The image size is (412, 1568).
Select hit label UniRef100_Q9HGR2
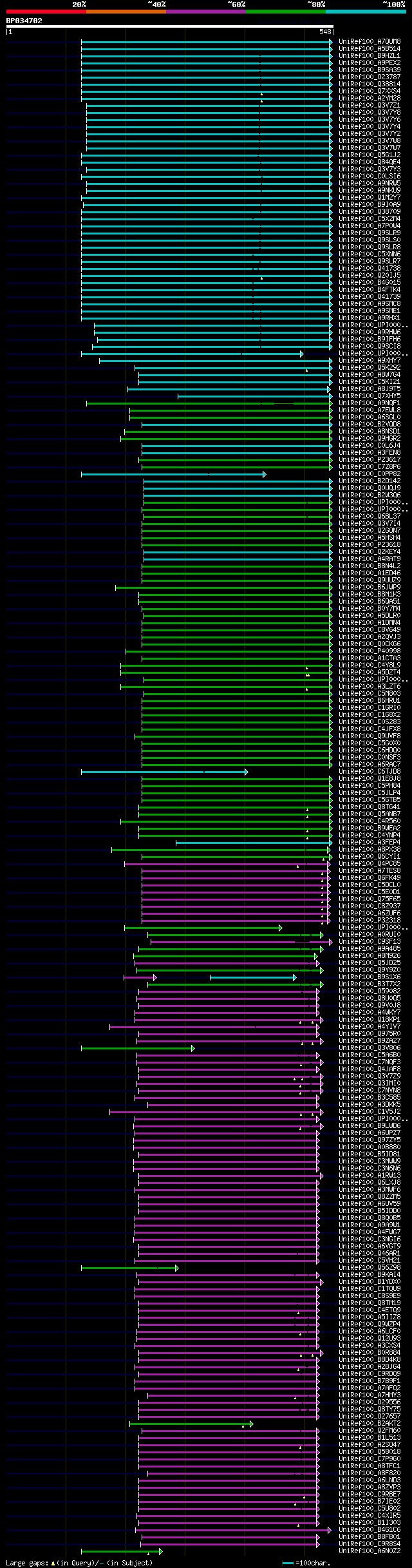click(x=370, y=439)
